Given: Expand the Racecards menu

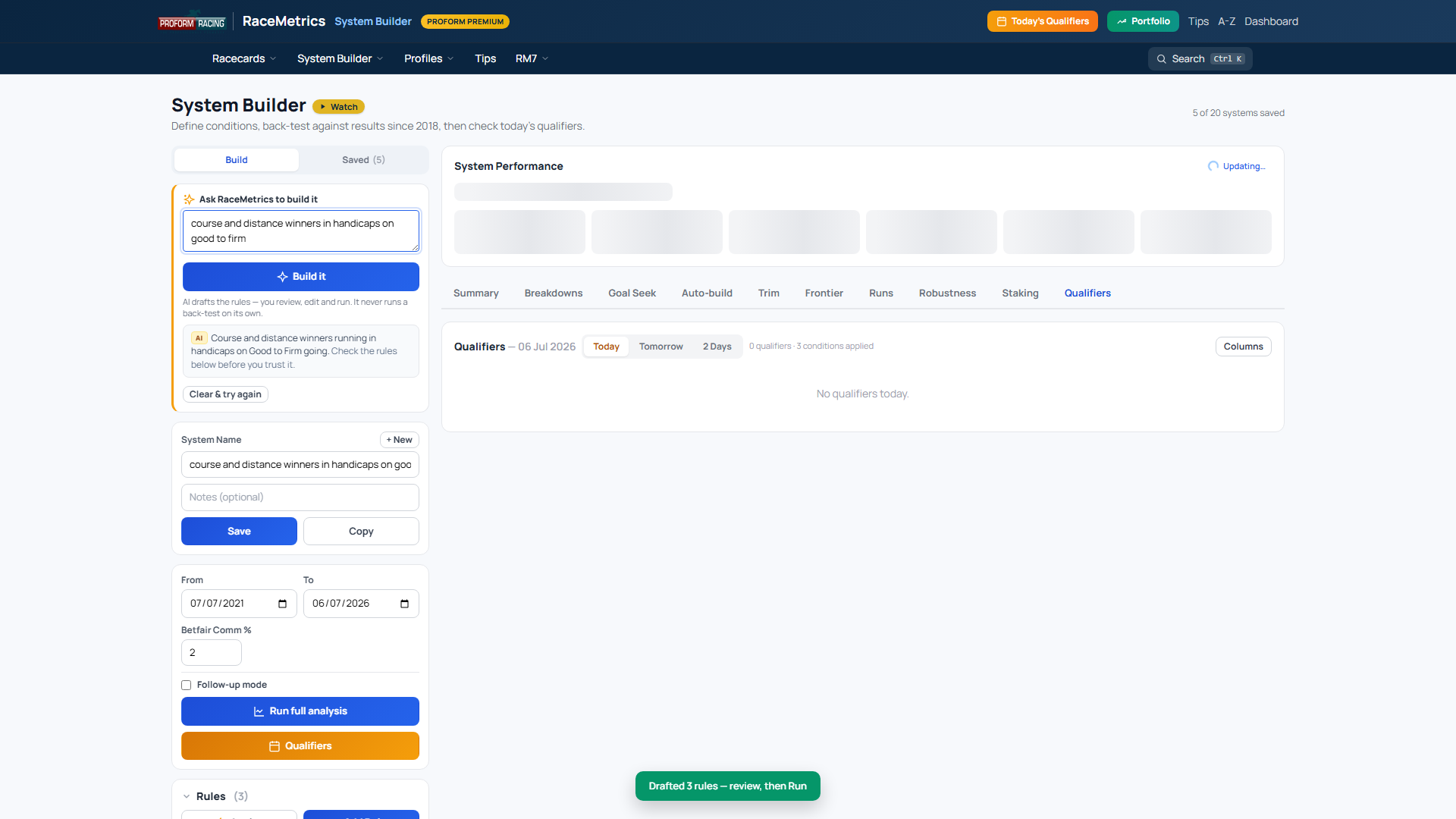Looking at the screenshot, I should point(244,58).
